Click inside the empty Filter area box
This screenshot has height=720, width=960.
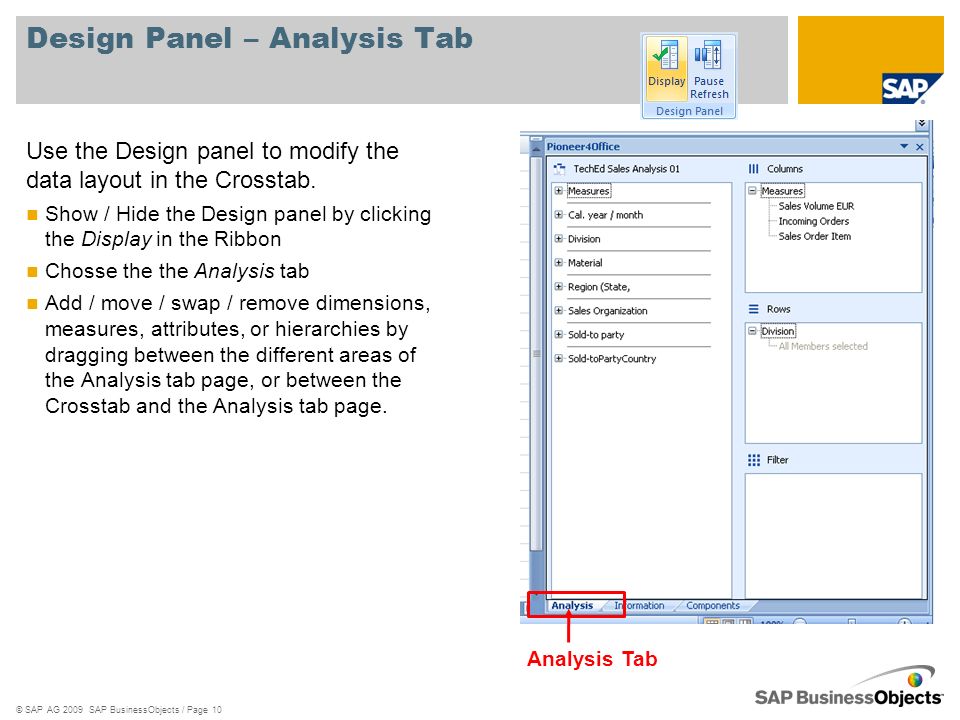[833, 535]
